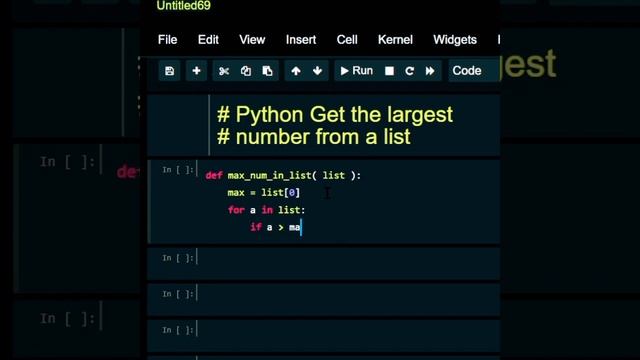The height and width of the screenshot is (360, 640).
Task: Open the Edit menu
Action: coord(208,40)
